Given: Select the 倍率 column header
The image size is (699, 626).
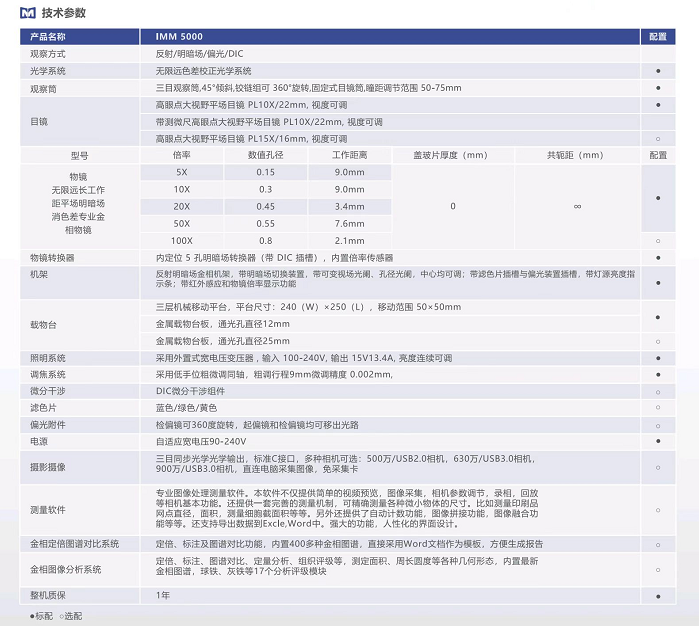Looking at the screenshot, I should tap(182, 155).
